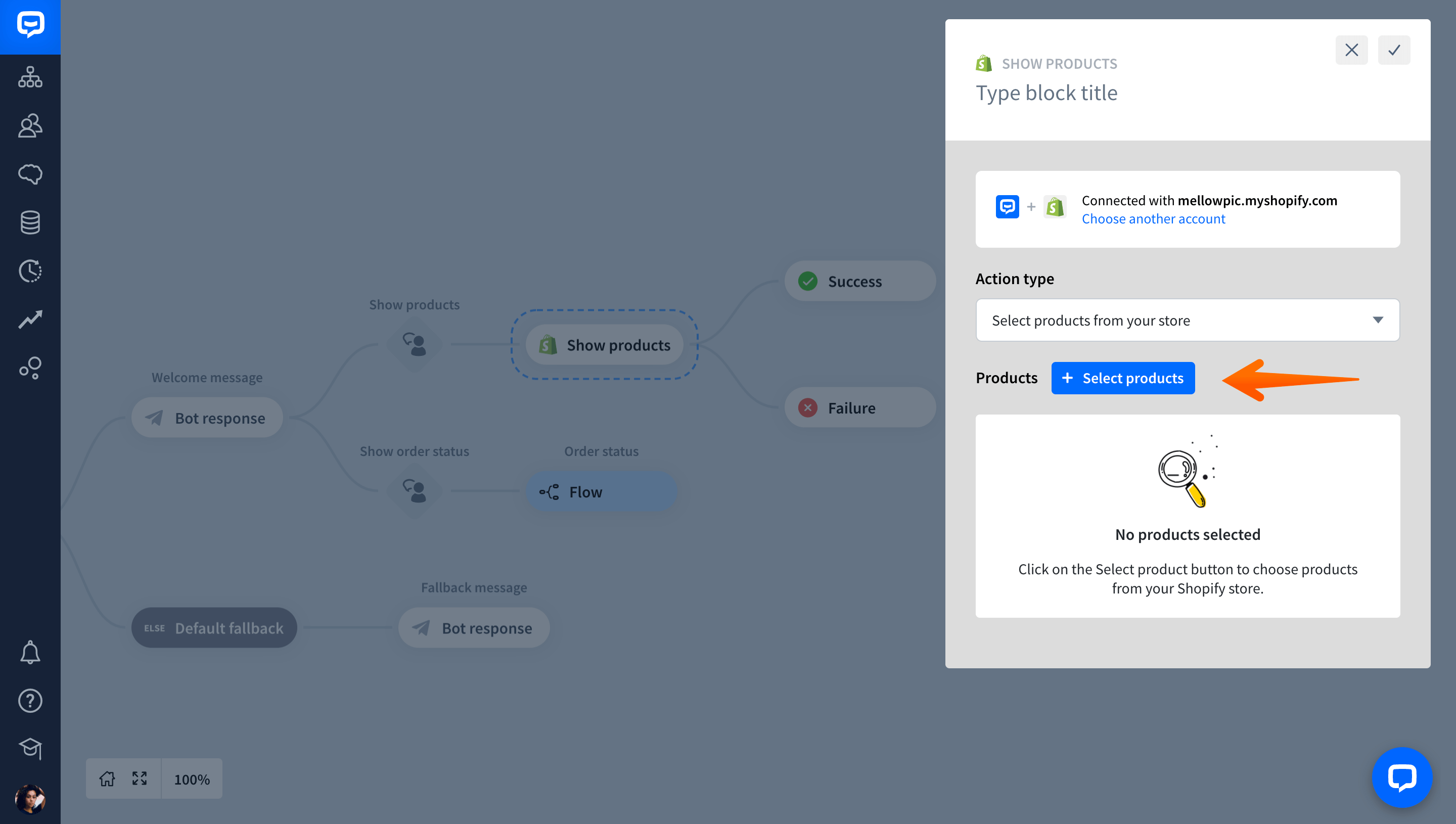Open the Stories flowchart sidebar icon
1456x824 pixels.
coord(30,76)
